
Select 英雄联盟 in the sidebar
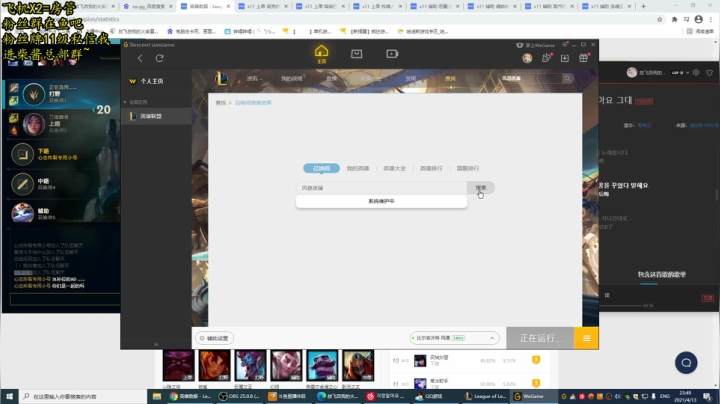[156, 116]
